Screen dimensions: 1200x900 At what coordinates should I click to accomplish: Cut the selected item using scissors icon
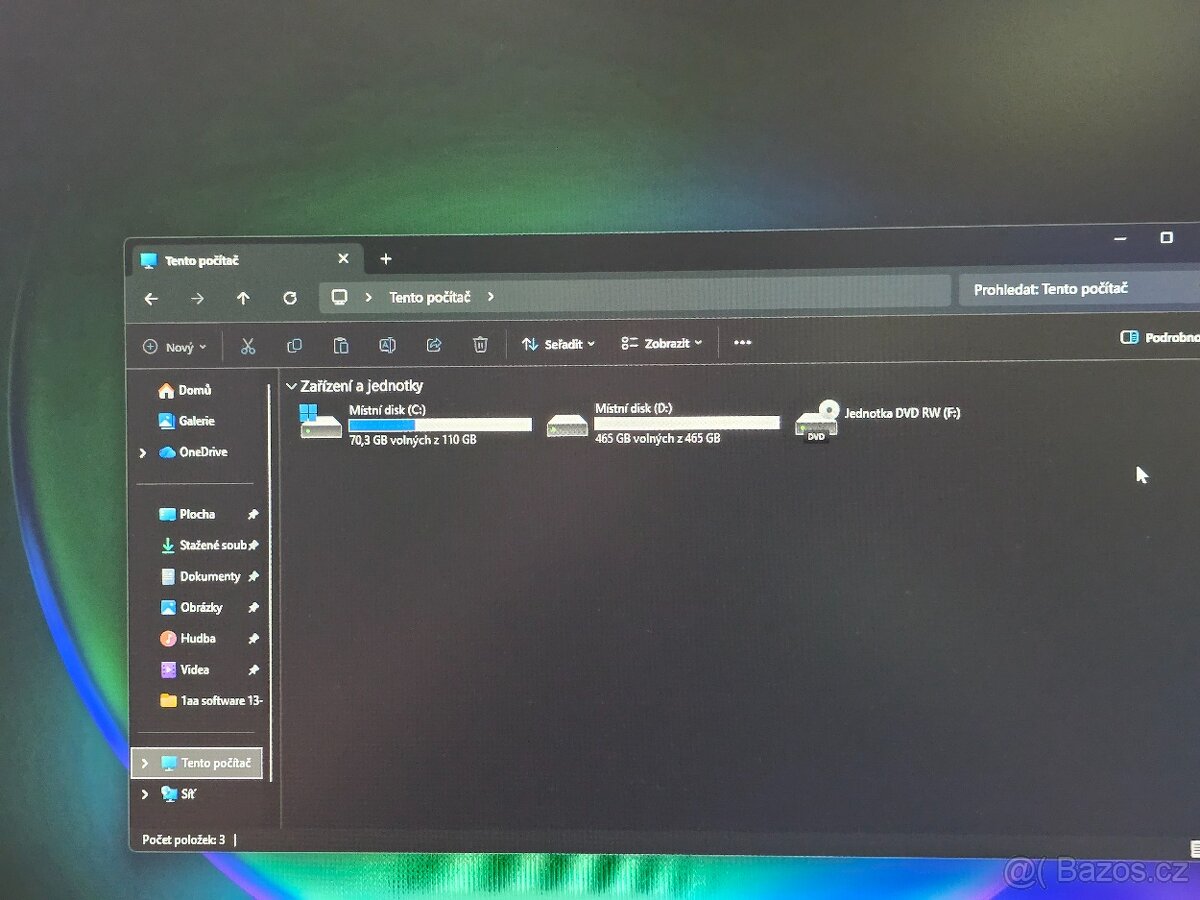[248, 345]
